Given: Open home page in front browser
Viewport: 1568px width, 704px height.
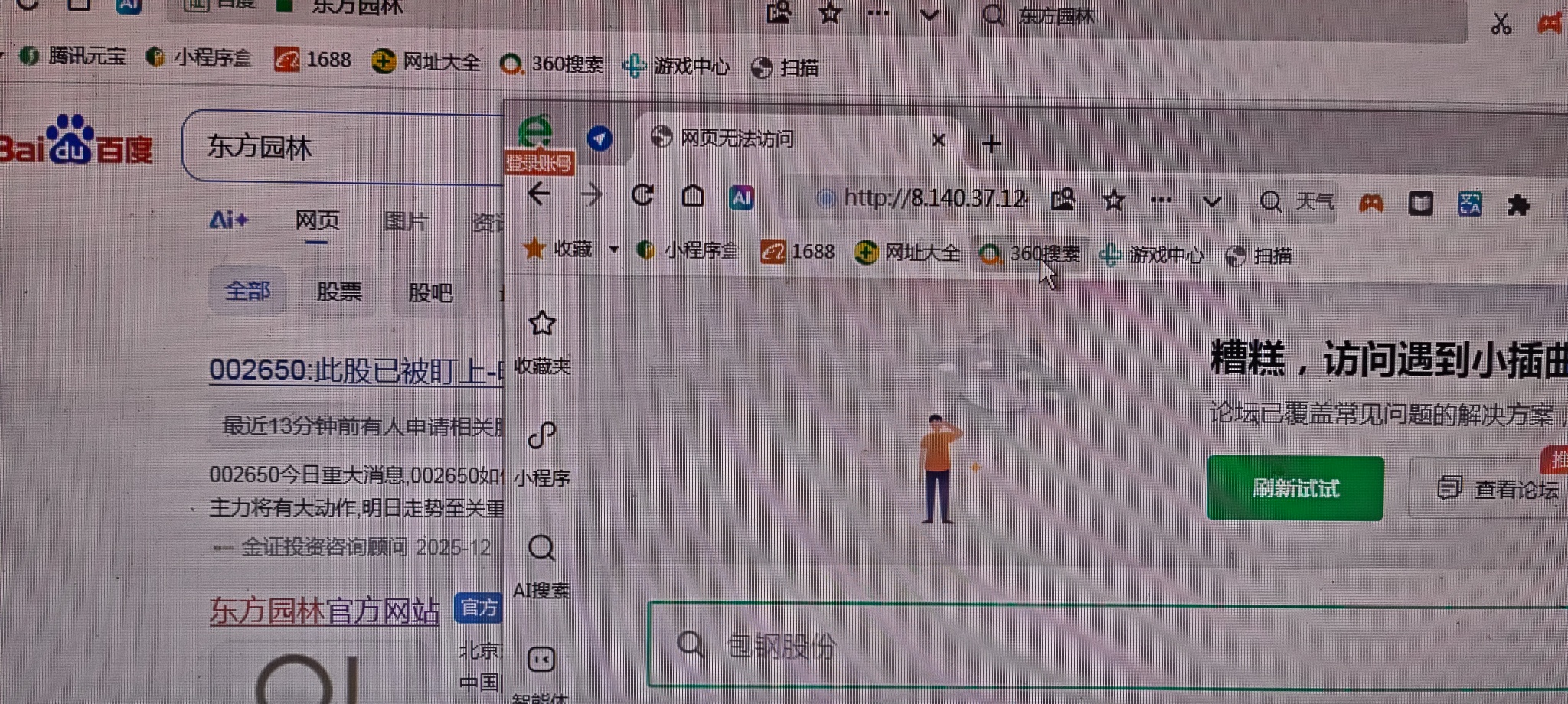Looking at the screenshot, I should point(693,197).
